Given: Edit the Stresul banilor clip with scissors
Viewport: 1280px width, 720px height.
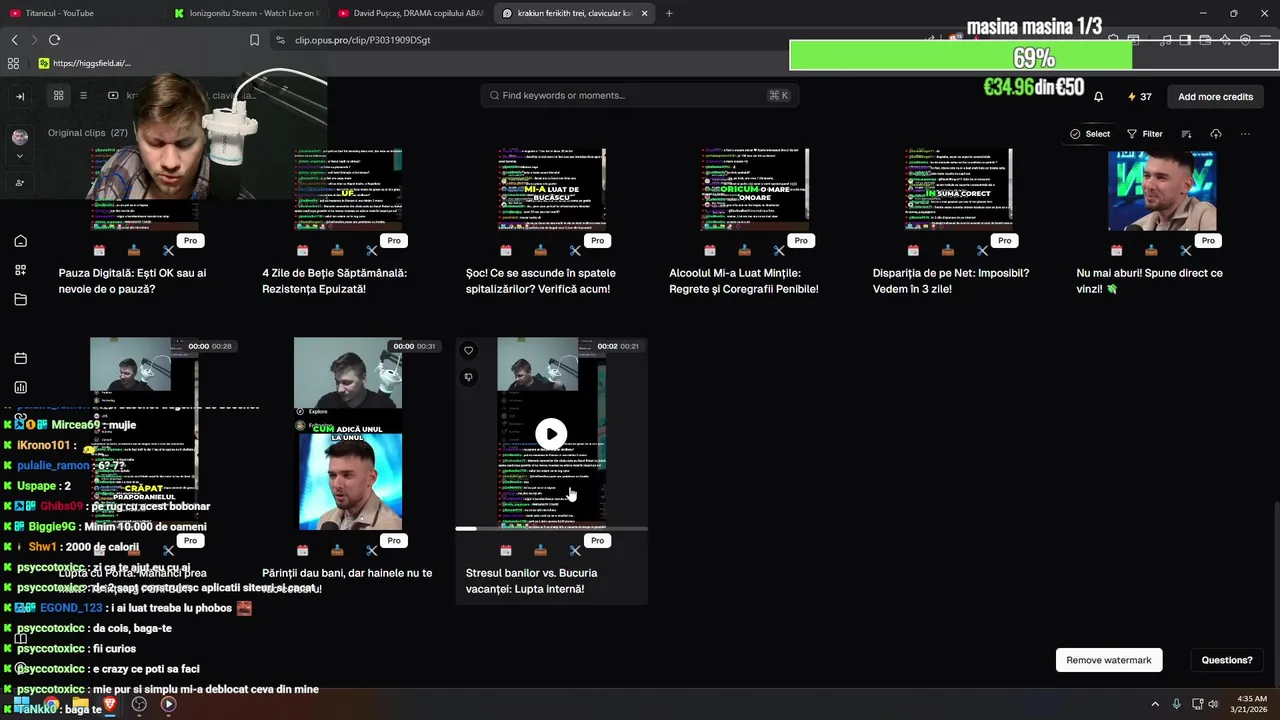Looking at the screenshot, I should click(x=575, y=550).
